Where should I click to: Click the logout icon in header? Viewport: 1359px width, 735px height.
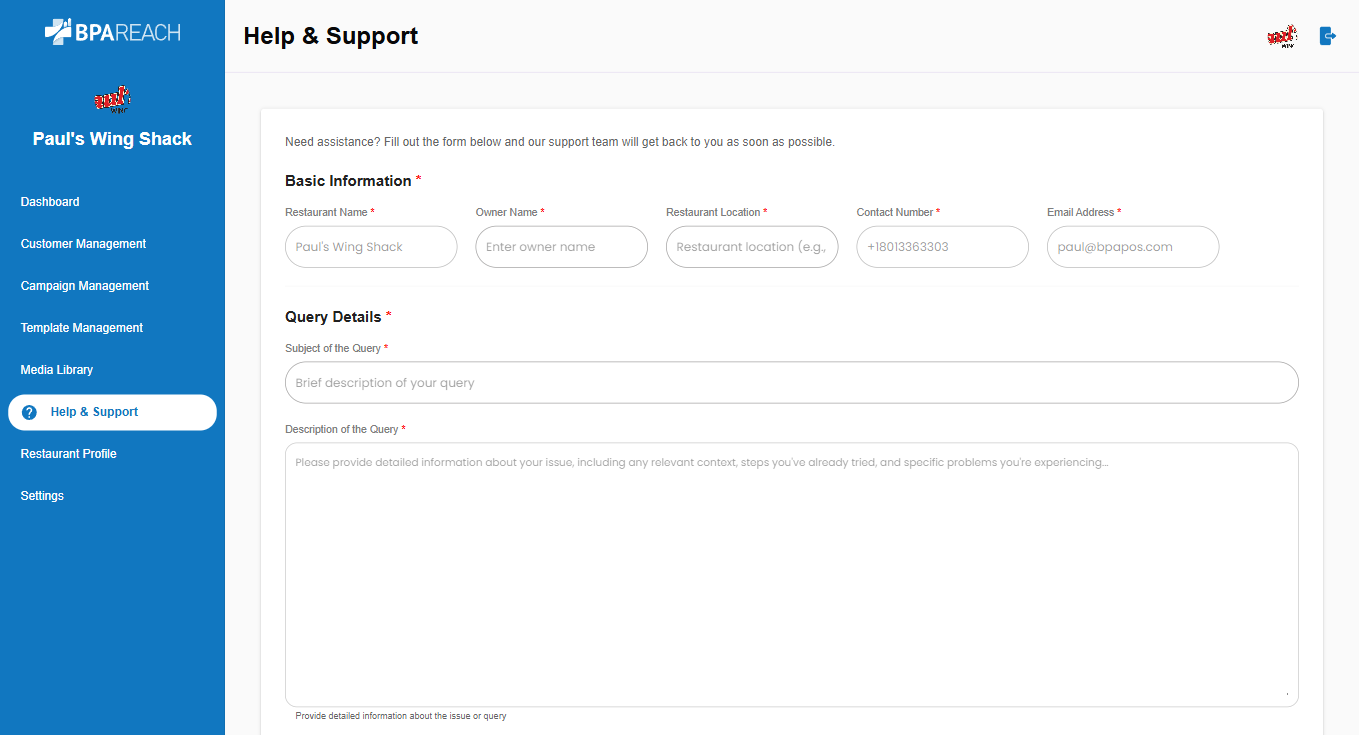[x=1327, y=36]
